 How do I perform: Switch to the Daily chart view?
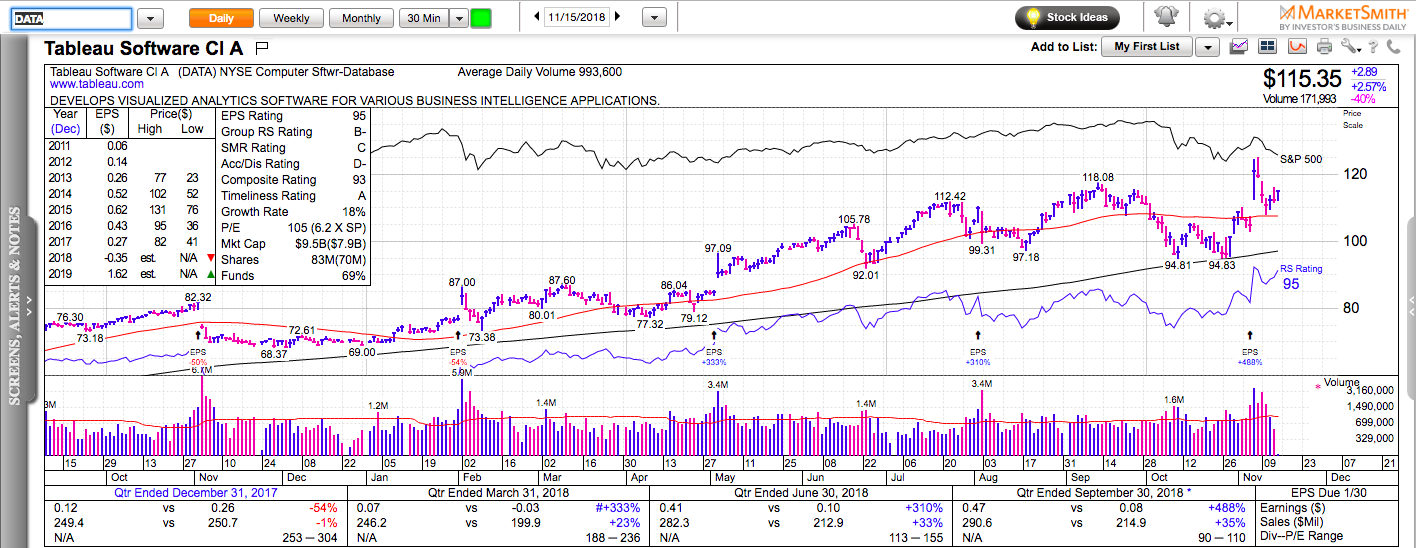(x=221, y=18)
